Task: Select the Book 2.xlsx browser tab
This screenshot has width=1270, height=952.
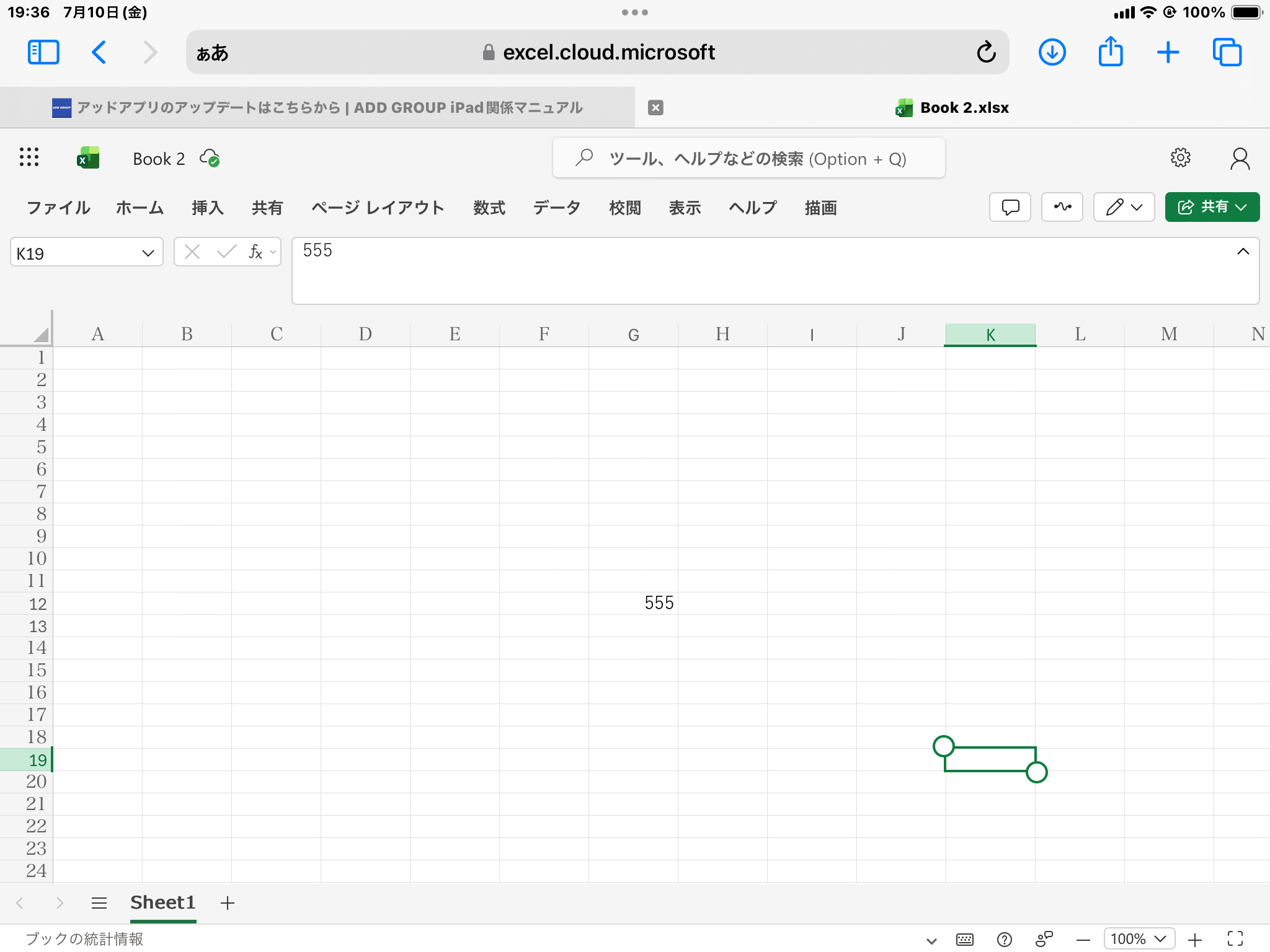Action: tap(952, 108)
